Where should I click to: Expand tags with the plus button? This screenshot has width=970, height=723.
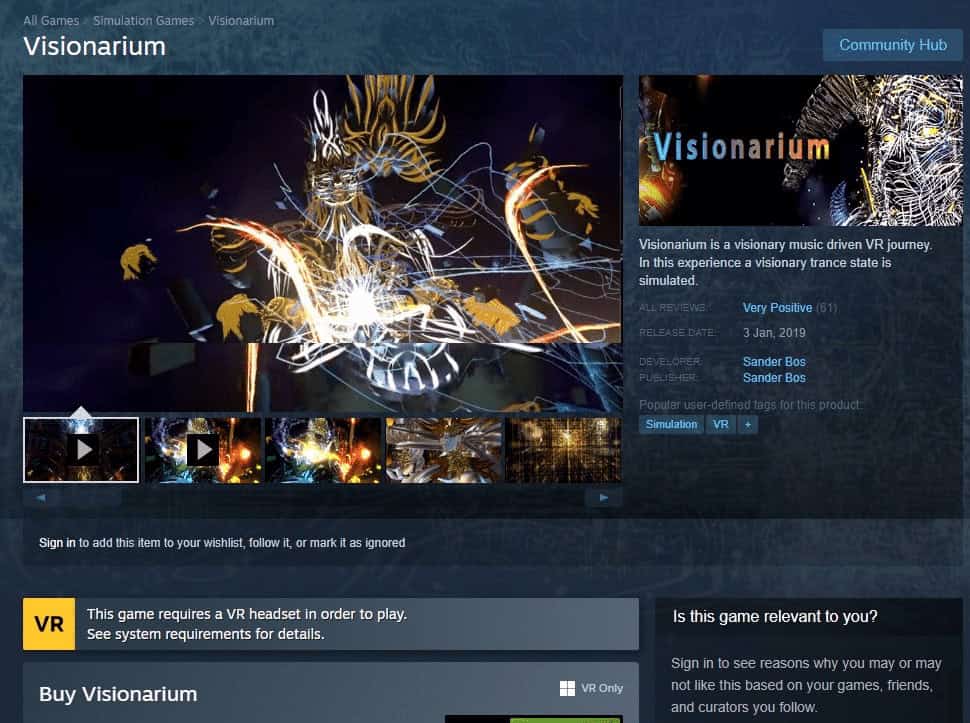pyautogui.click(x=747, y=424)
